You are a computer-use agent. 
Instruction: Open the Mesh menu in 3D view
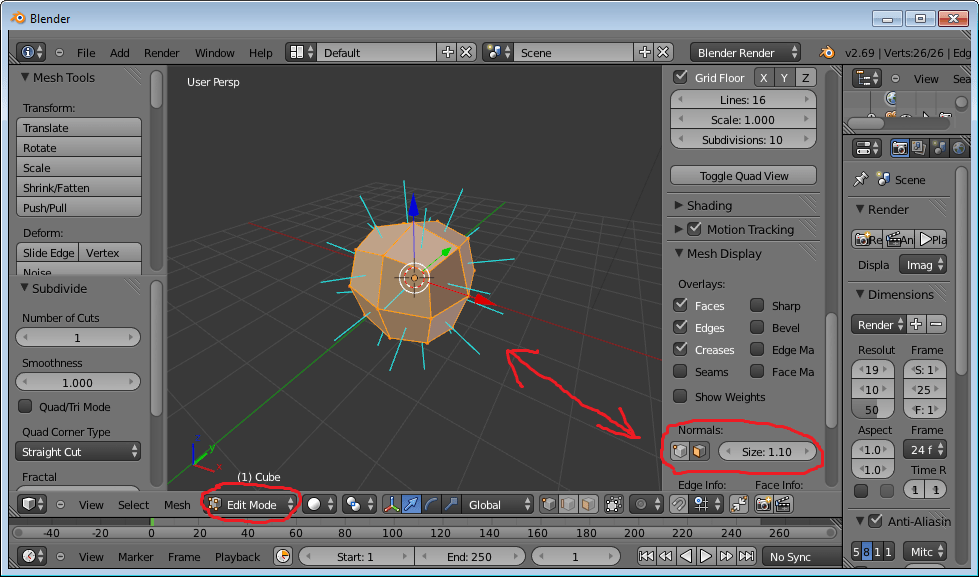(177, 505)
